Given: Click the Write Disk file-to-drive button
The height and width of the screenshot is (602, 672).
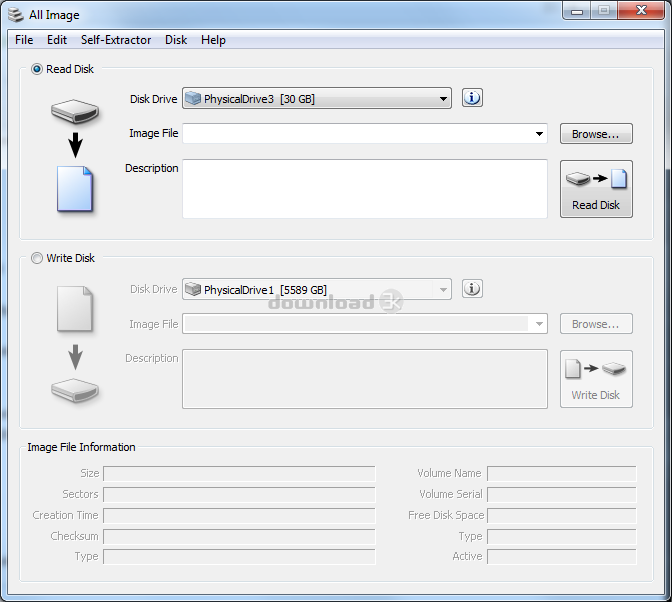Looking at the screenshot, I should 596,379.
